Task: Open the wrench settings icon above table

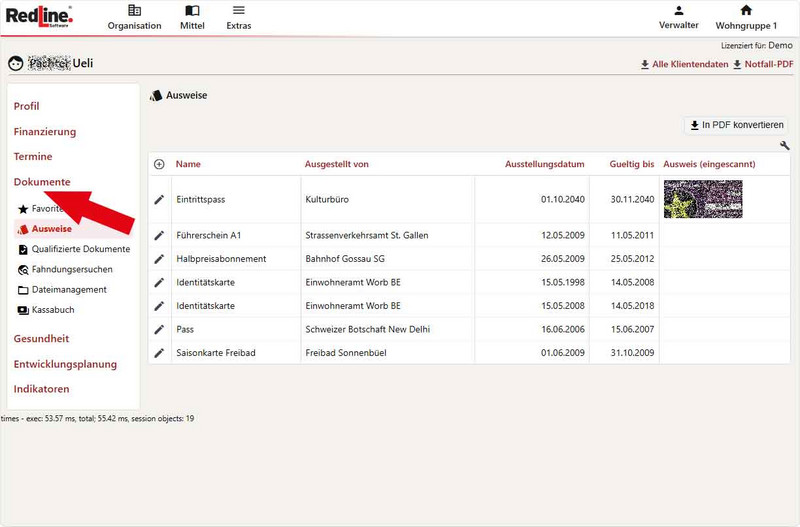Action: (784, 146)
